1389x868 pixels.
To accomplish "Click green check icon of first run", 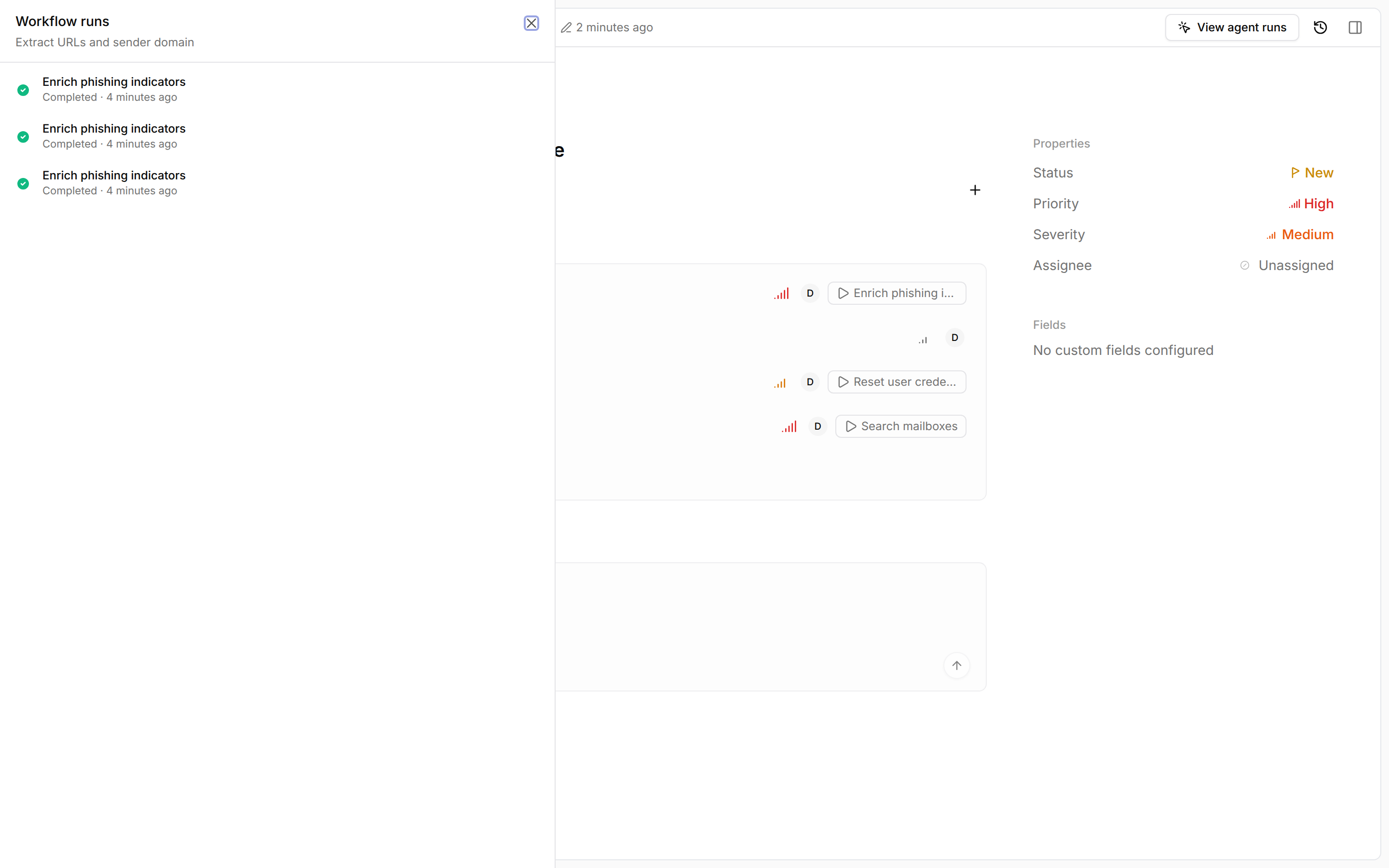I will click(23, 90).
